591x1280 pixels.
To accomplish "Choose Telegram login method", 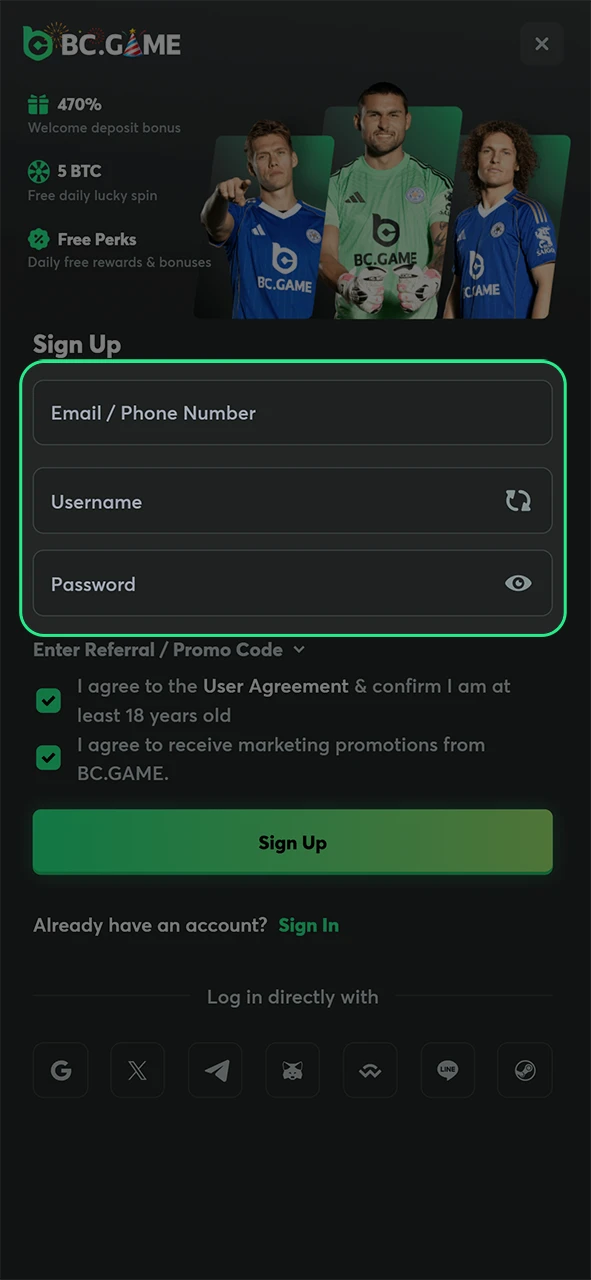I will tap(215, 1070).
